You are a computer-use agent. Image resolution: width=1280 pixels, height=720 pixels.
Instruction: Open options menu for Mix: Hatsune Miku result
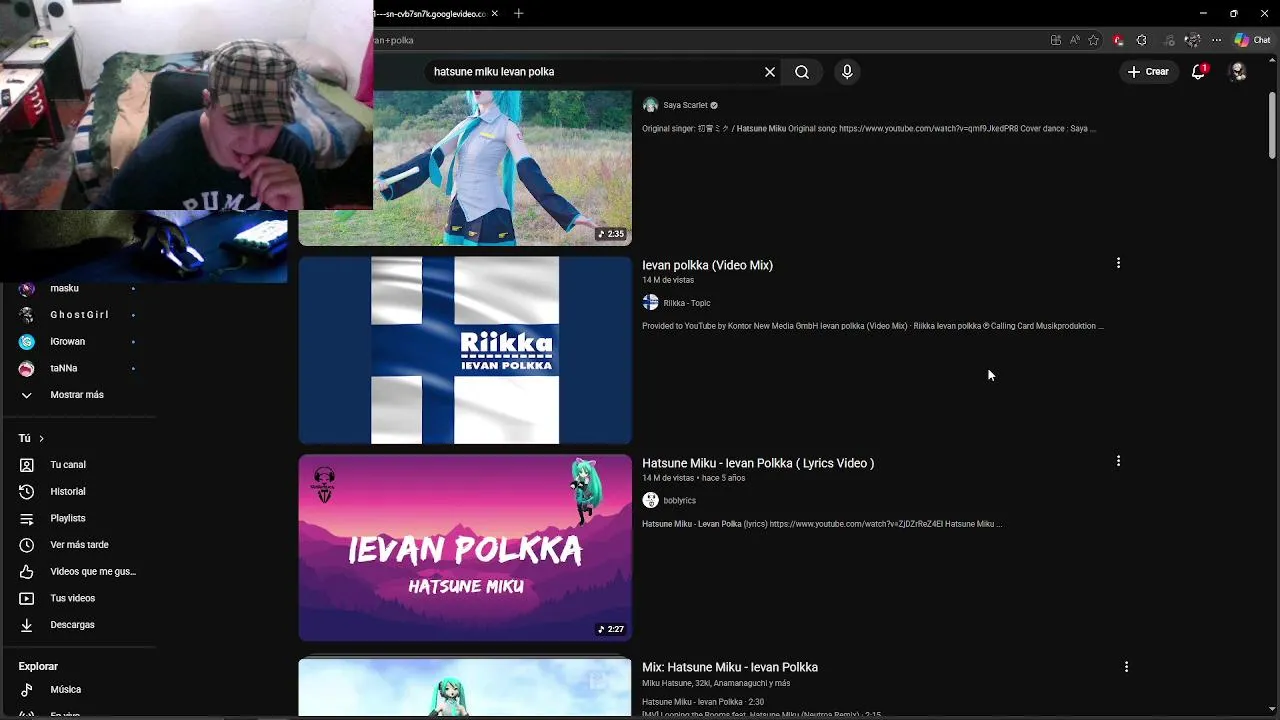click(1126, 667)
